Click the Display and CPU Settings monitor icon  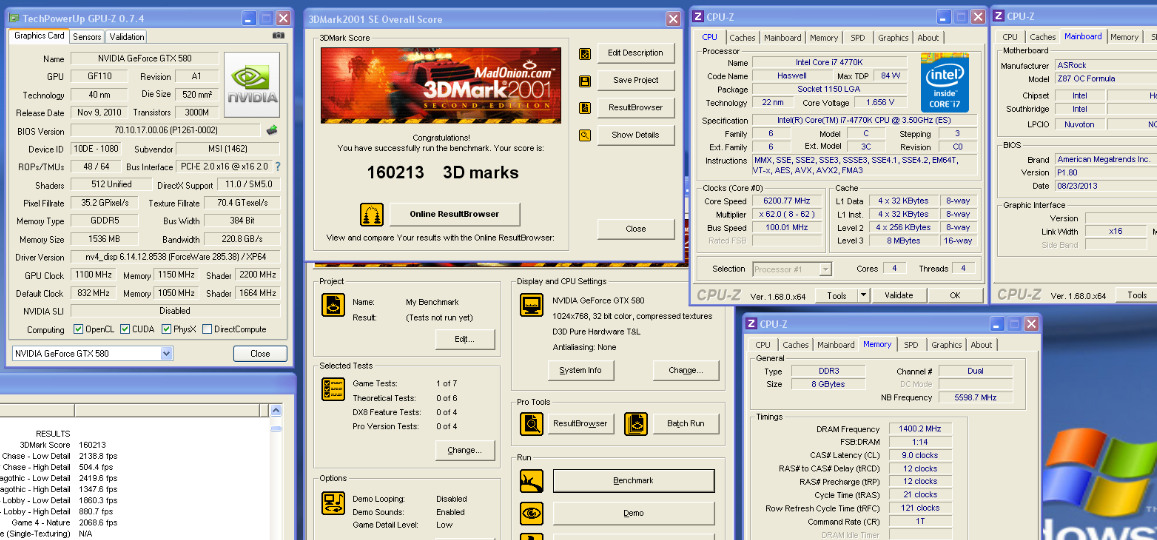pyautogui.click(x=532, y=305)
